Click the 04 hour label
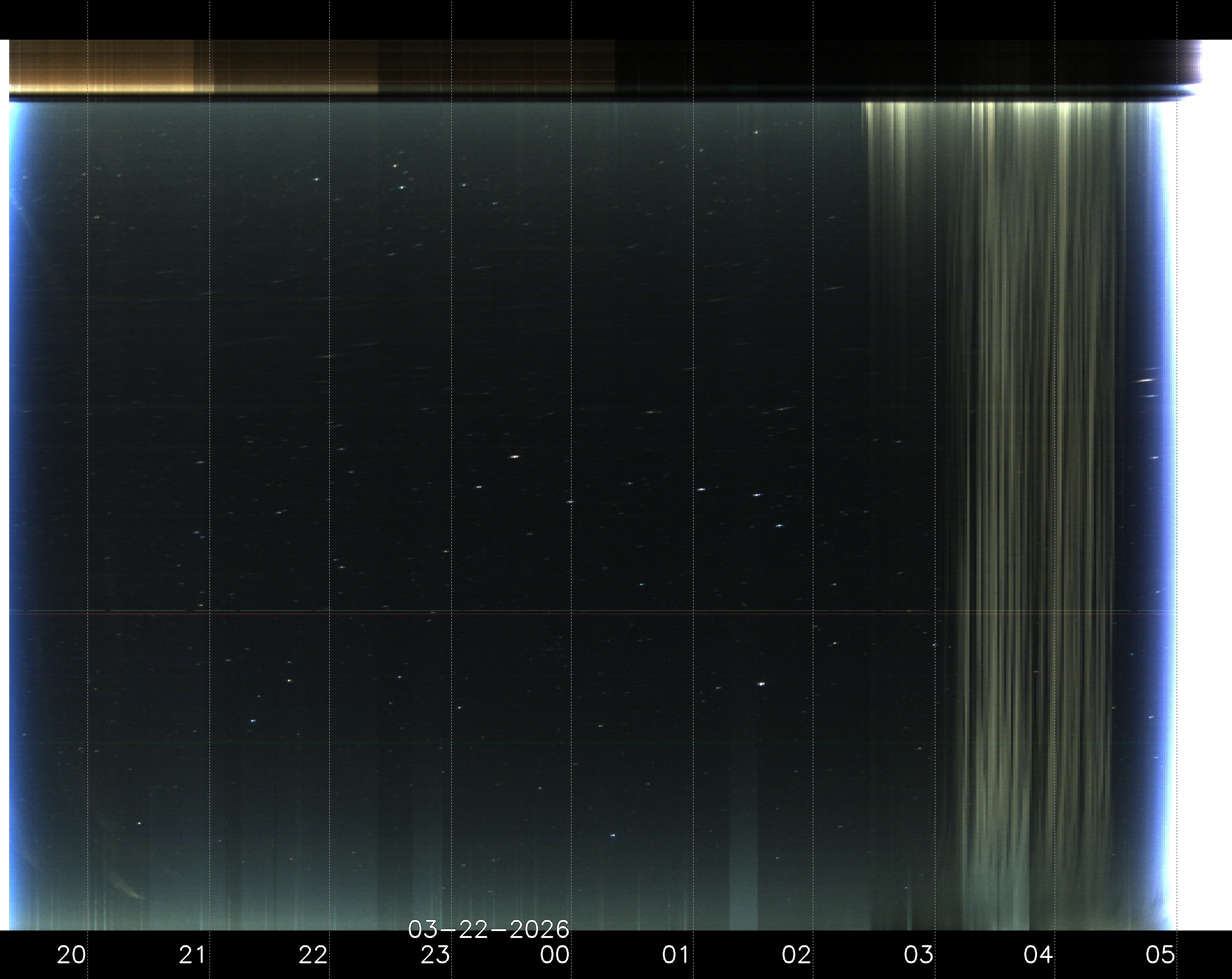This screenshot has height=979, width=1232. [x=1038, y=954]
